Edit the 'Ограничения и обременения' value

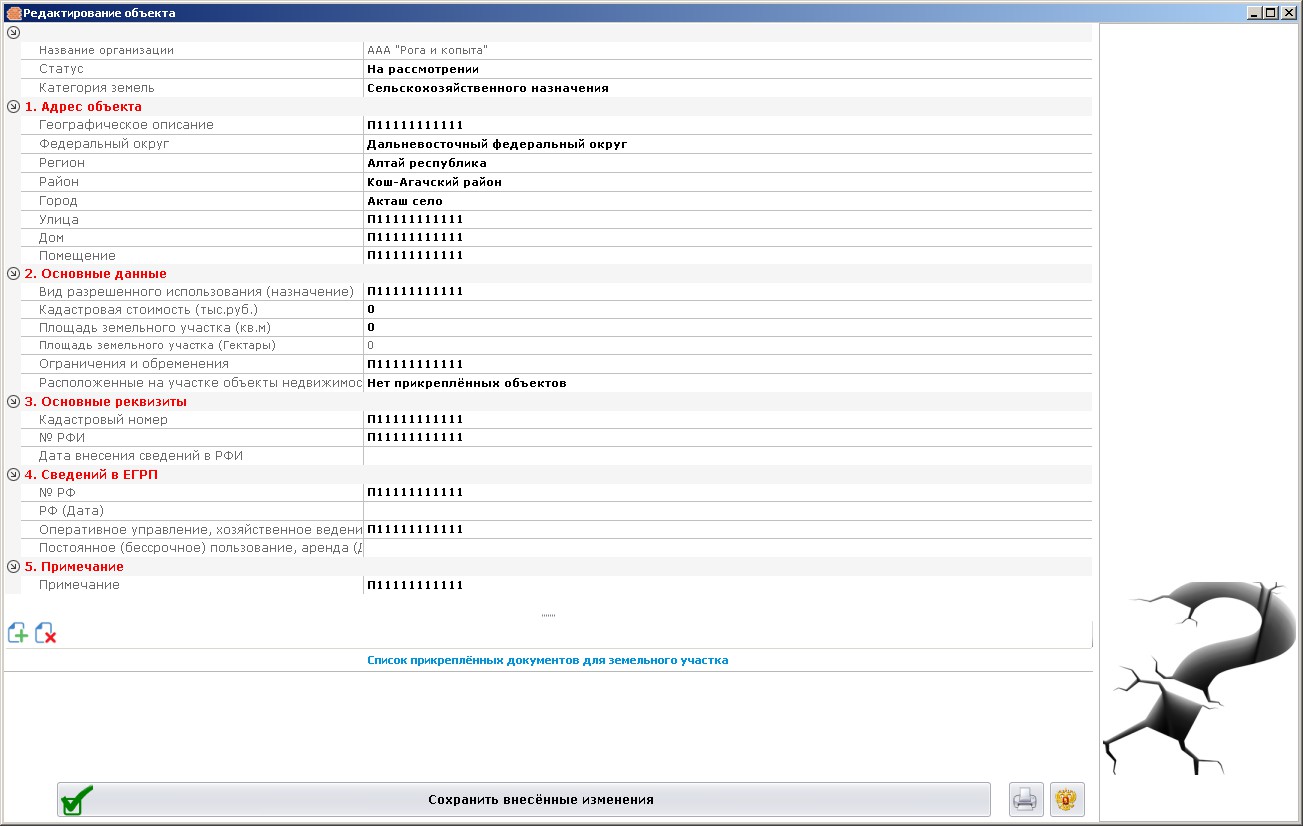(728, 364)
